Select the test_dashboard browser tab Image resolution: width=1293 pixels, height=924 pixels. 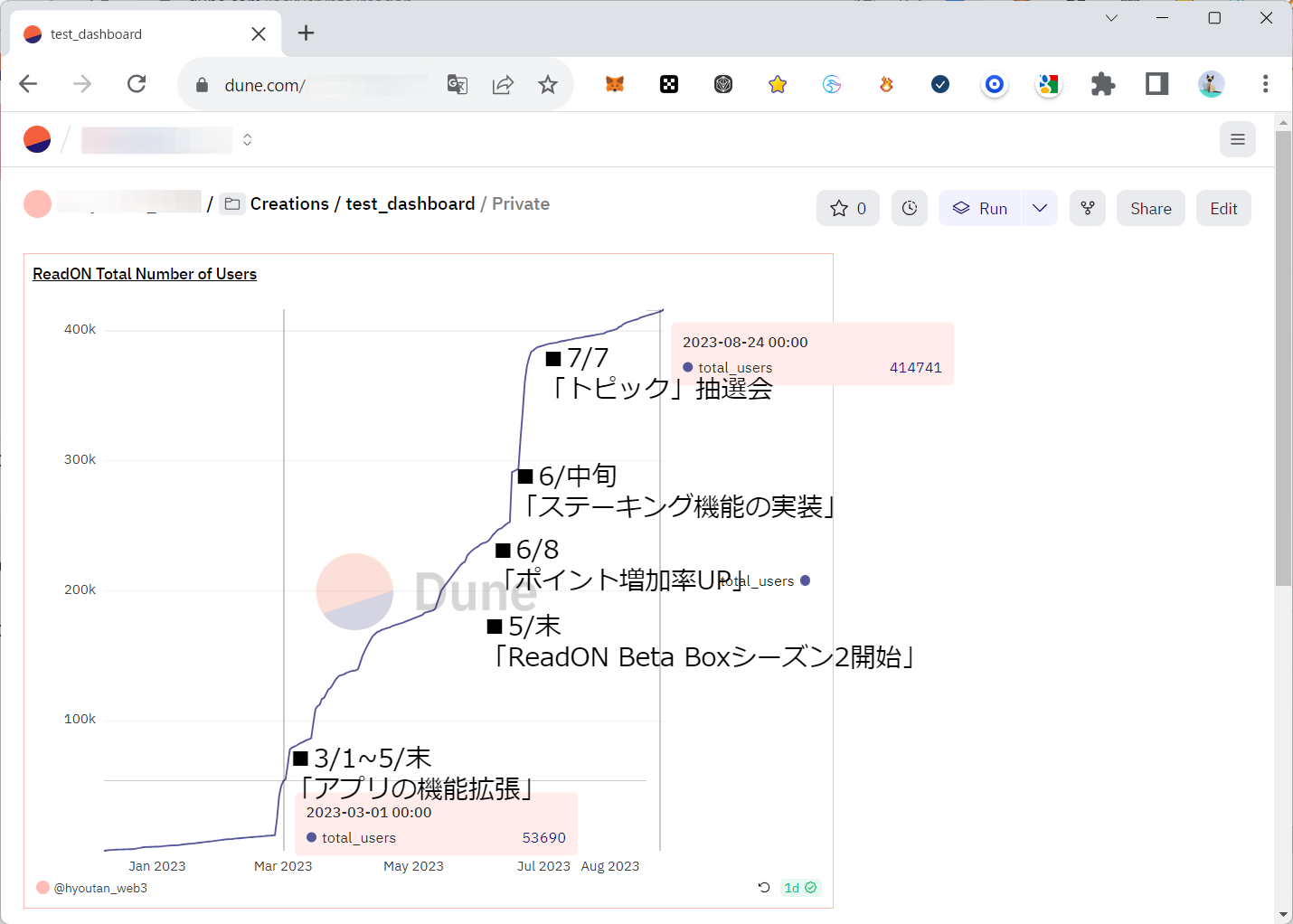[x=136, y=34]
